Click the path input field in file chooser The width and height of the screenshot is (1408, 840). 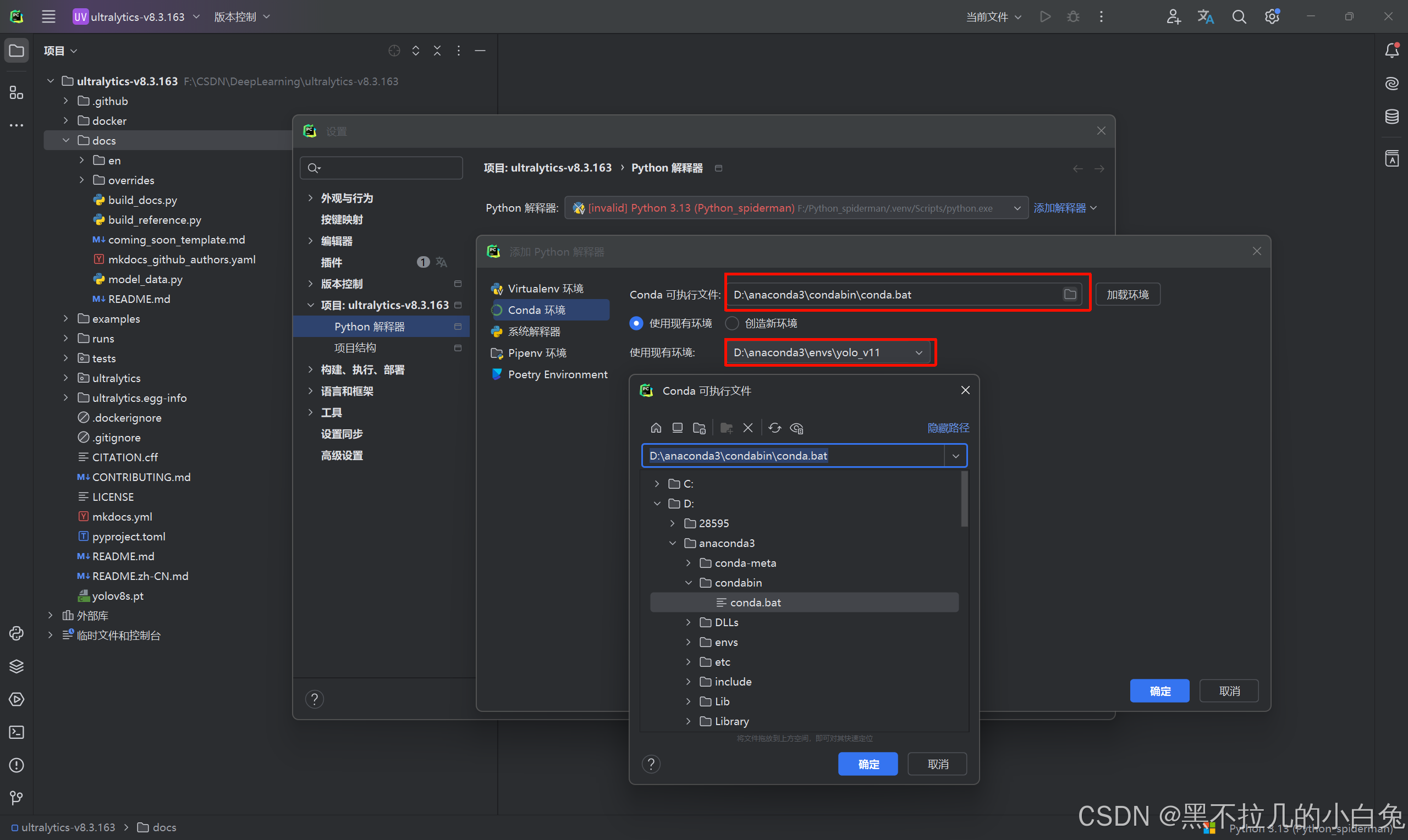[793, 456]
